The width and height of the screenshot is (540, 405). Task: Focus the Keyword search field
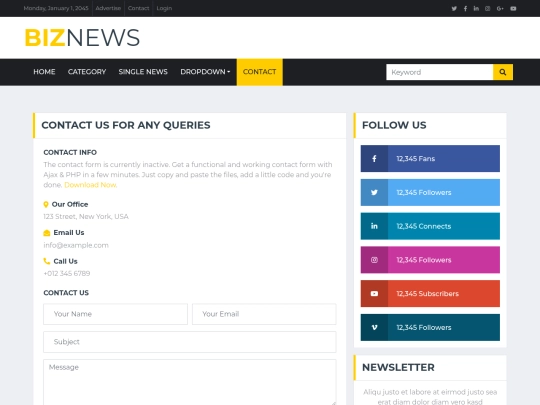(x=440, y=72)
